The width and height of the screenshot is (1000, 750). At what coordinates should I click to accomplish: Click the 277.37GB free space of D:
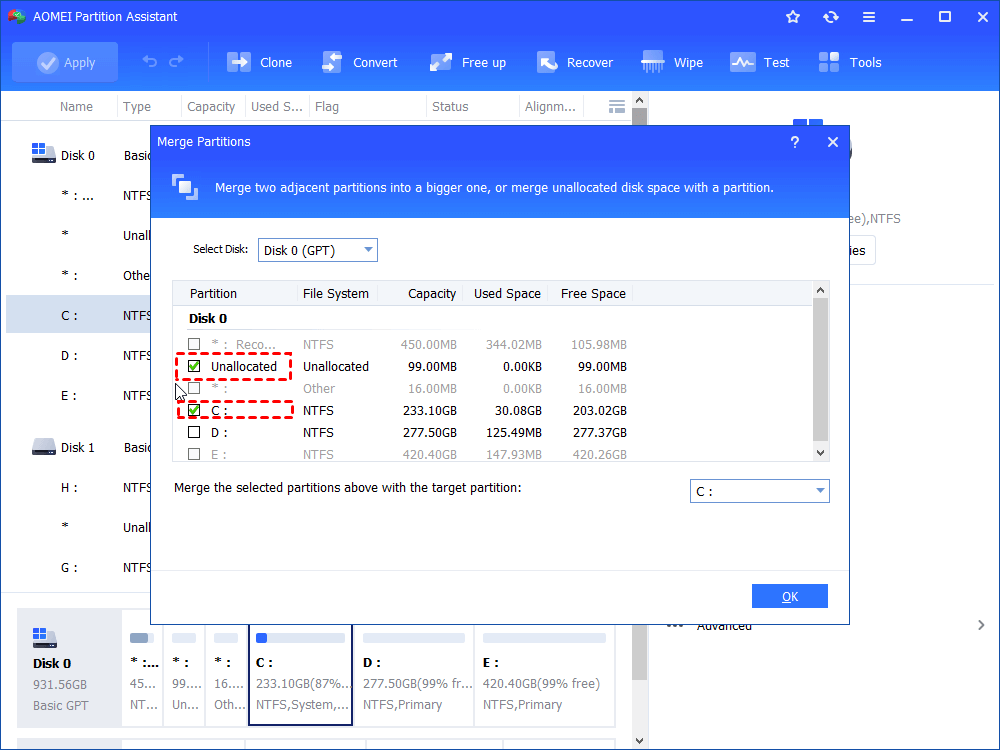(x=599, y=432)
